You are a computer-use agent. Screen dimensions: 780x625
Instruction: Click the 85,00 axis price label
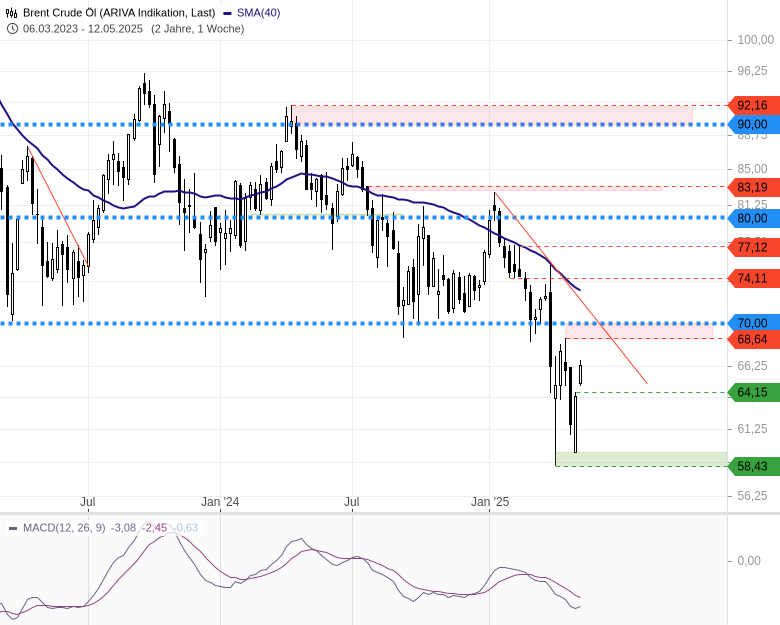[752, 169]
